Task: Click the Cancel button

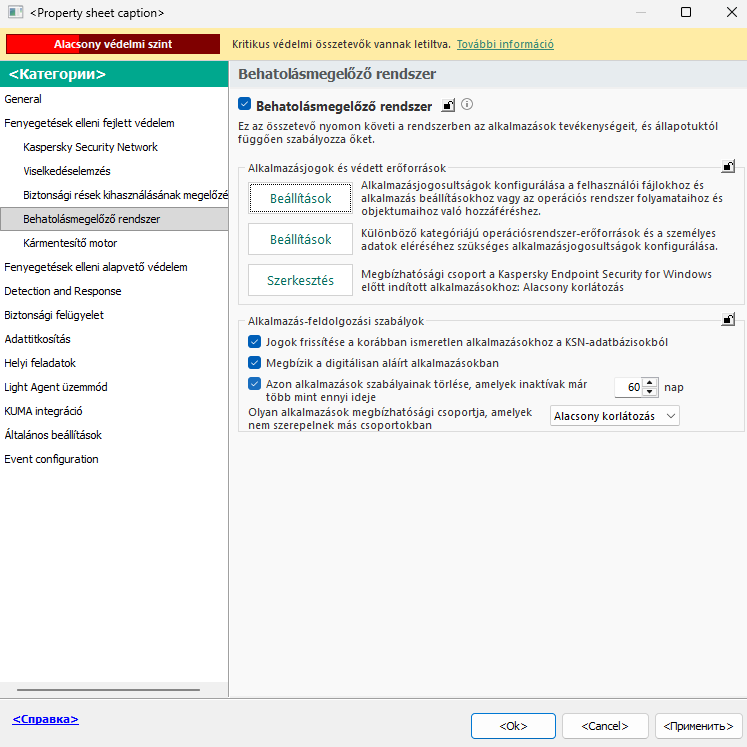Action: point(605,726)
